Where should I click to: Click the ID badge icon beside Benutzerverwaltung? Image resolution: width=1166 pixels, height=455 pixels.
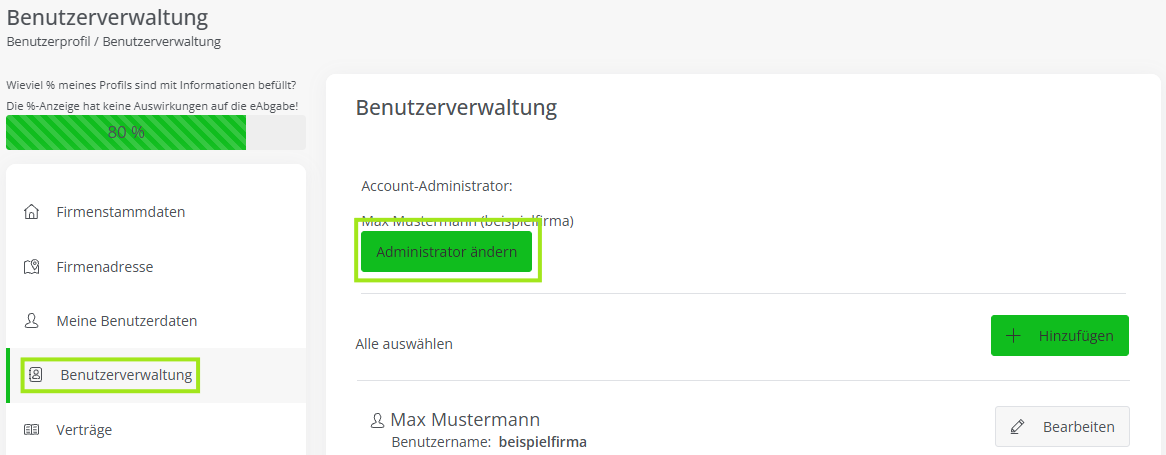(36, 375)
